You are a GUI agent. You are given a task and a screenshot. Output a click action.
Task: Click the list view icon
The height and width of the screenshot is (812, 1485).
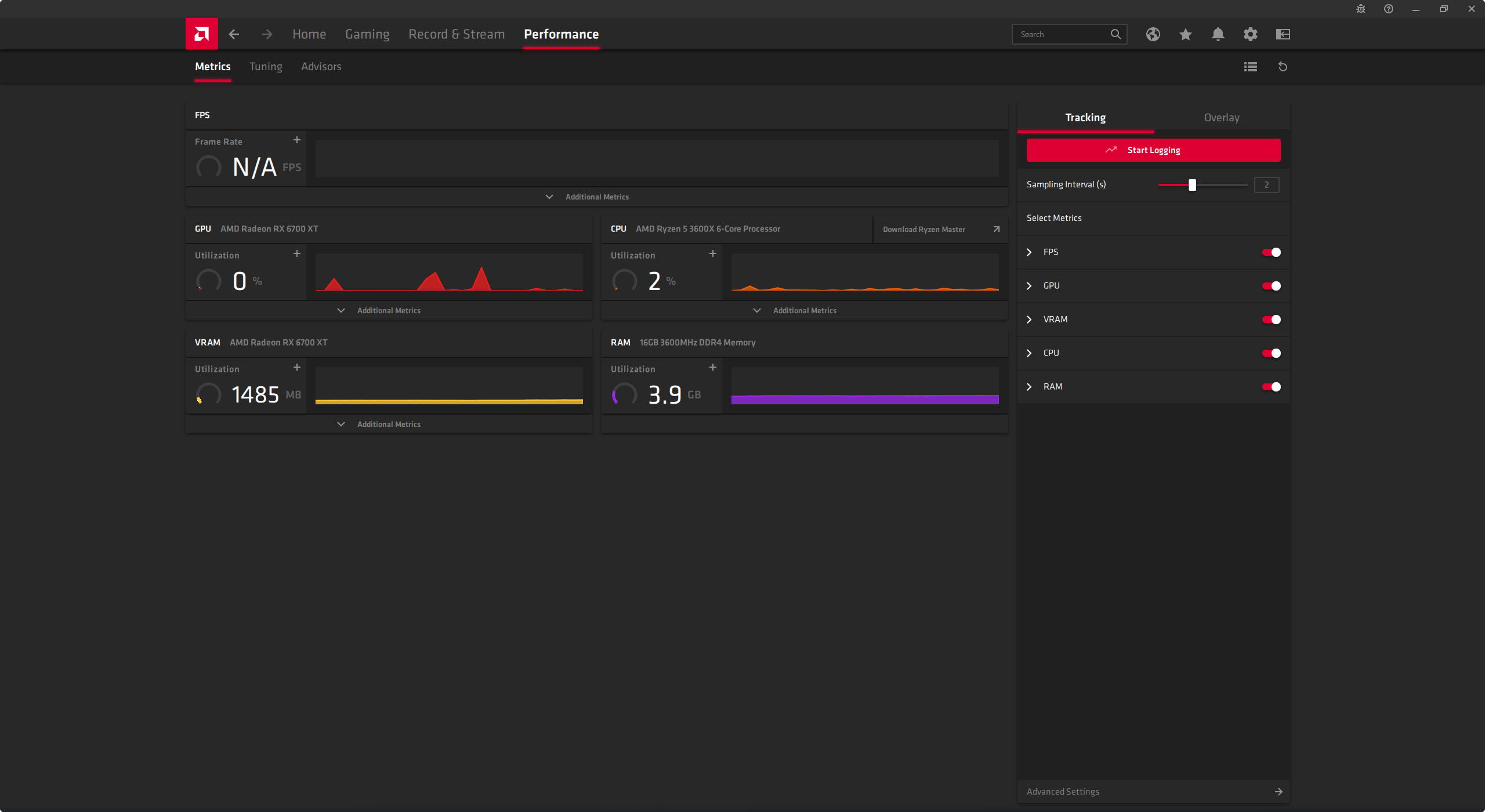(x=1251, y=67)
